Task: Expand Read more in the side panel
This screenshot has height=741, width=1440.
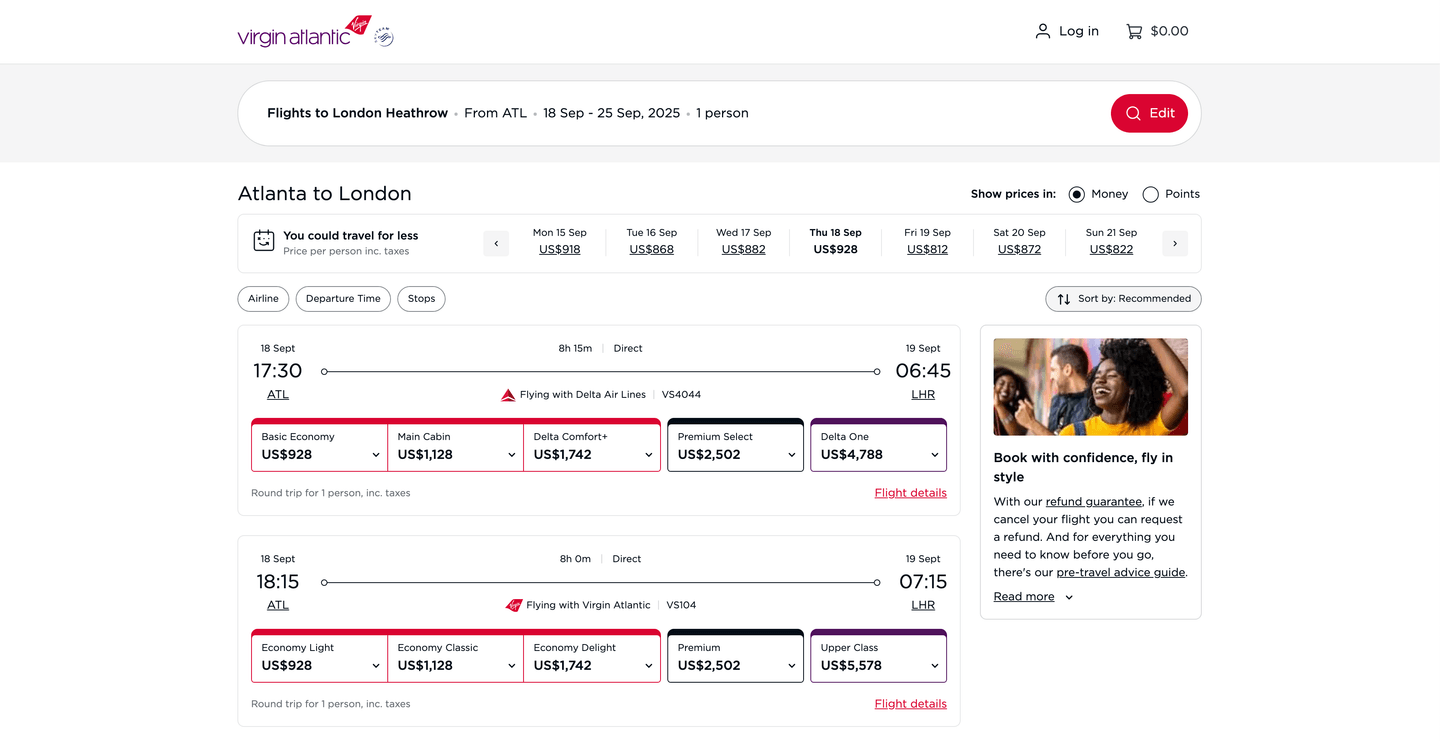Action: click(x=1033, y=597)
